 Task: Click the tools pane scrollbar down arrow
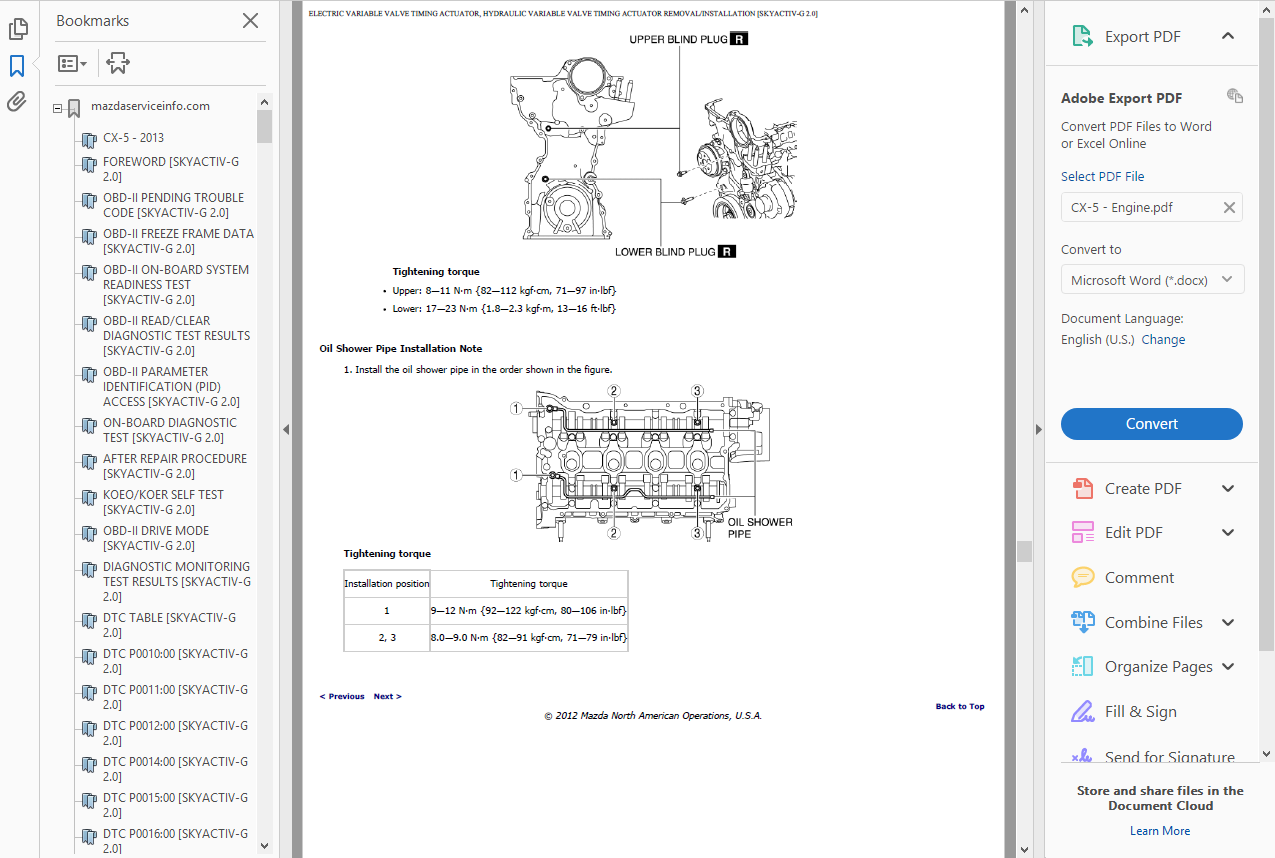(x=1267, y=754)
